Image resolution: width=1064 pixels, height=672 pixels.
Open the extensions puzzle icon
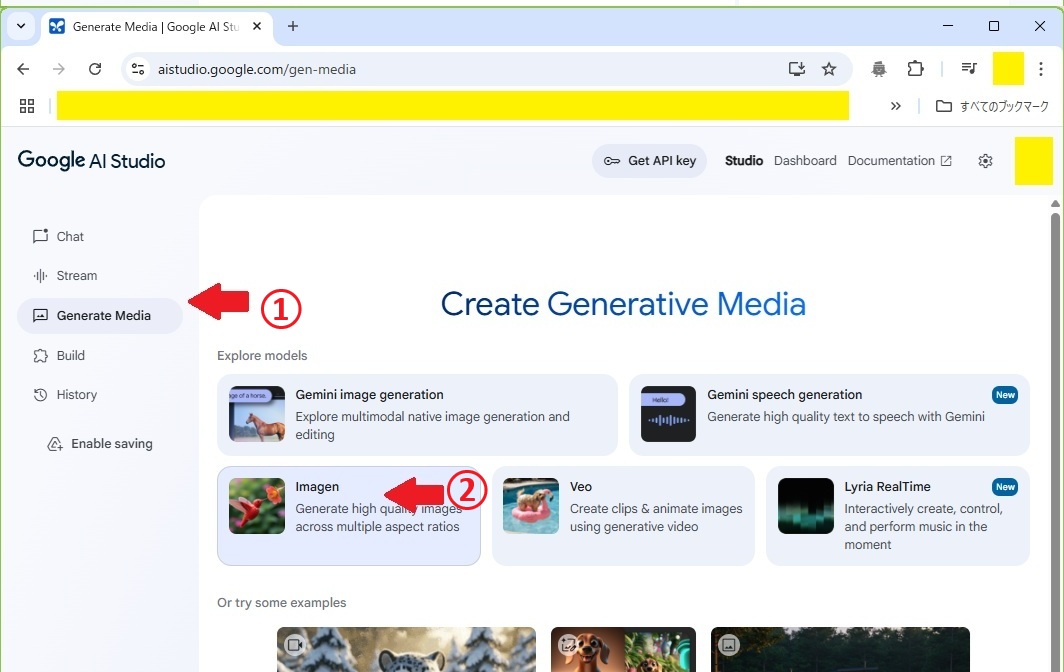click(915, 69)
